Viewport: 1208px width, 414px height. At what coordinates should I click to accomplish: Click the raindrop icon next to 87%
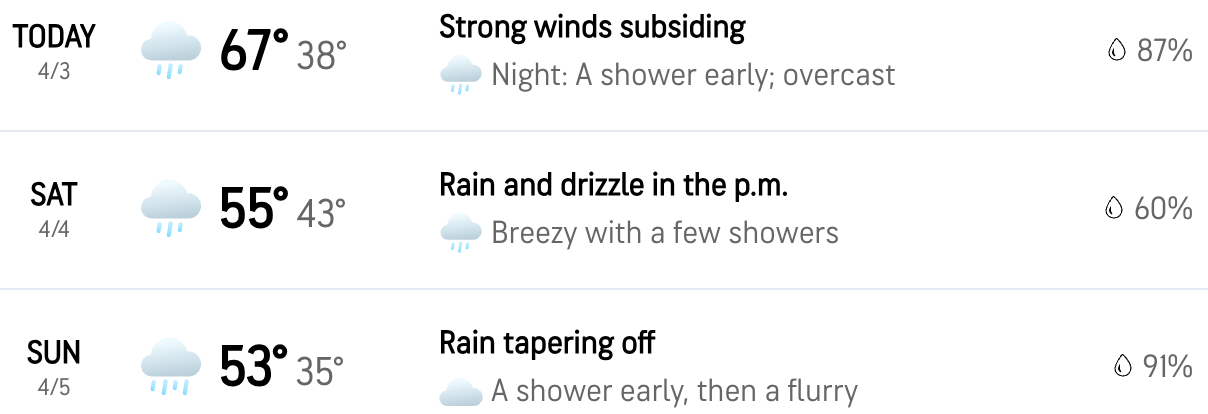pos(1117,51)
